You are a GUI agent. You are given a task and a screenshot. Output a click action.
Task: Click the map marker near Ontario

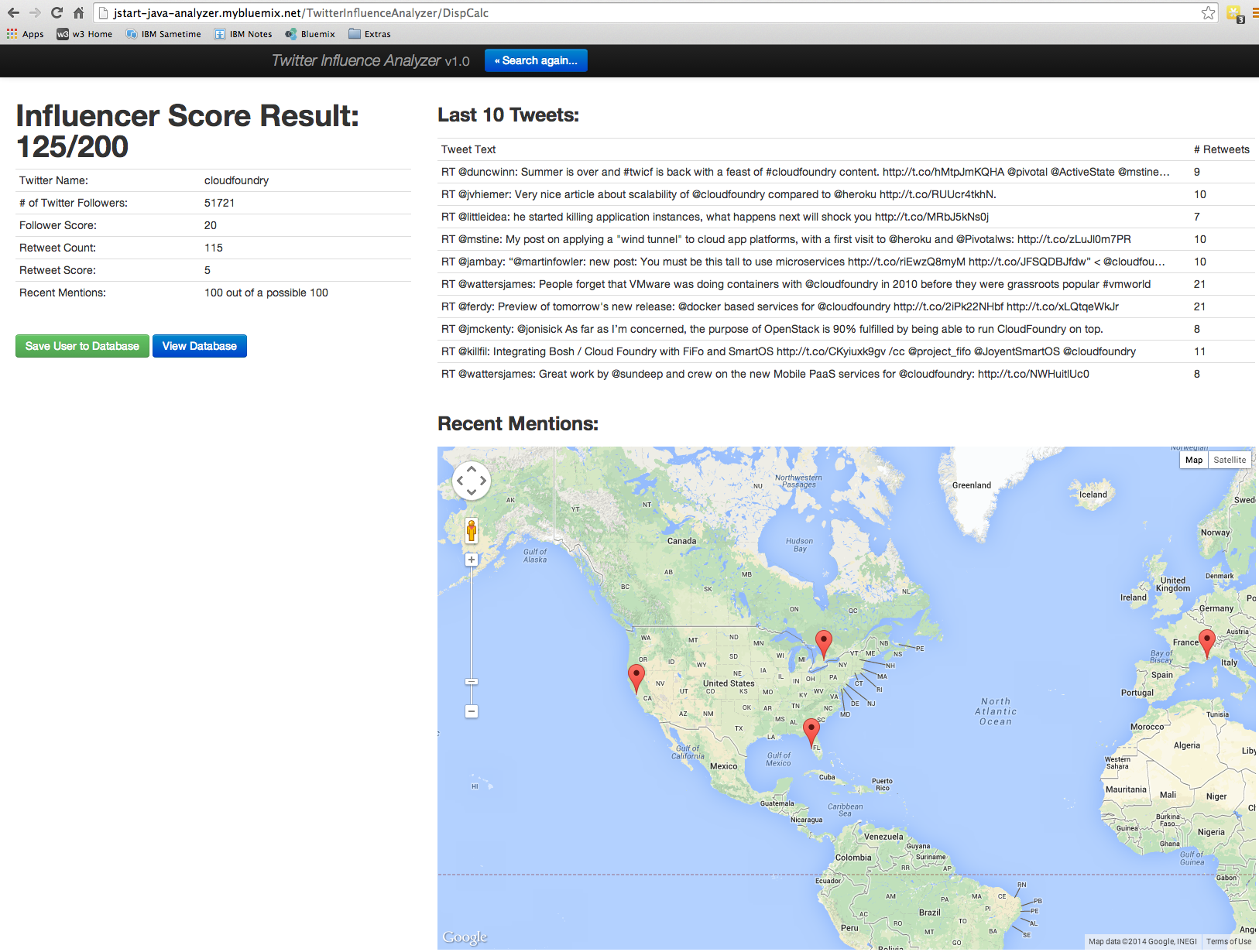(824, 643)
